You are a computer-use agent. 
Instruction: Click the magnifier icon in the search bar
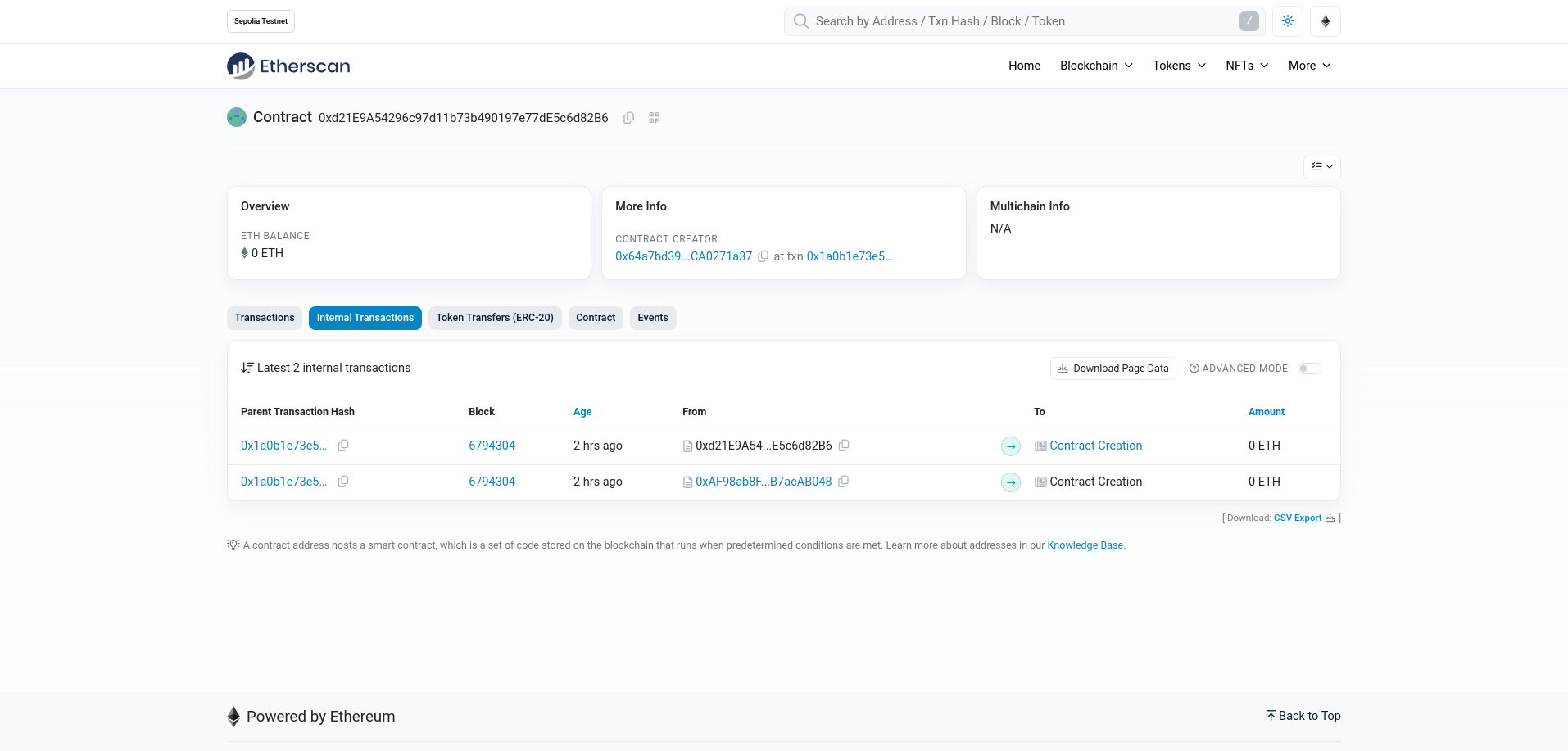[801, 21]
